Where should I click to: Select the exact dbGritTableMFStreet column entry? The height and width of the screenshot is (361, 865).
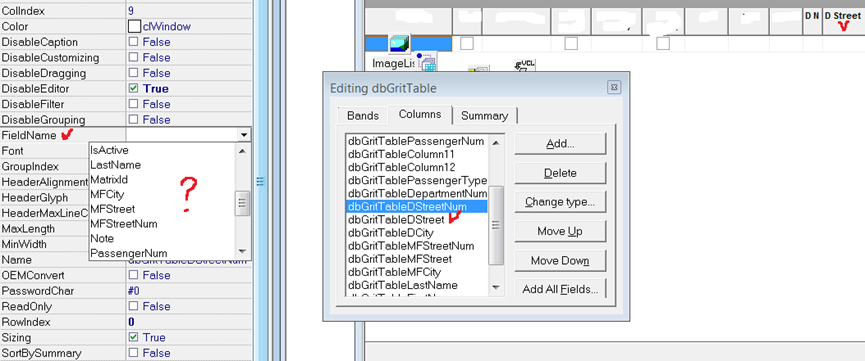[417, 259]
